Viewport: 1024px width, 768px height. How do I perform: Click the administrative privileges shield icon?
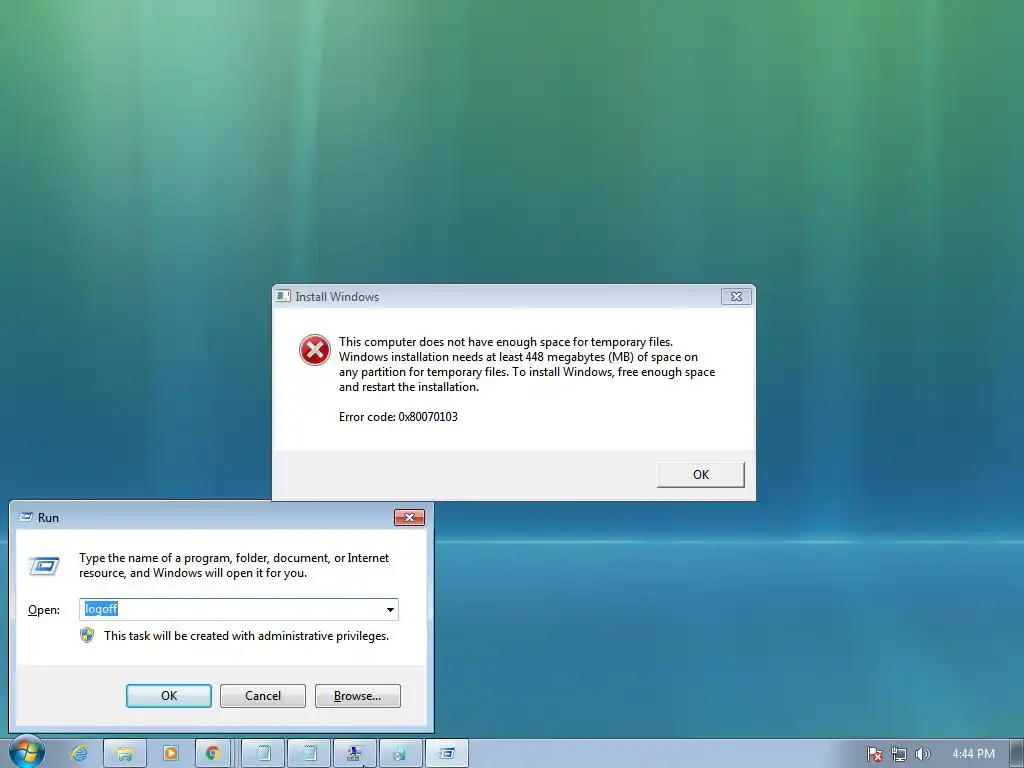(87, 635)
